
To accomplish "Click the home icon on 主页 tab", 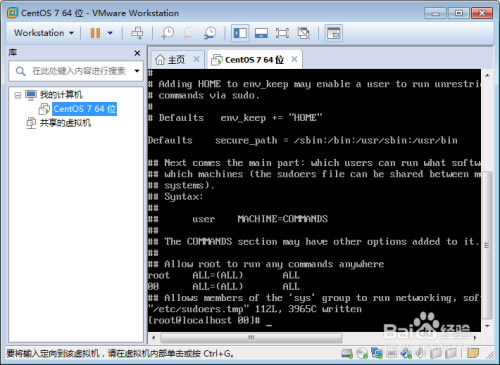I will click(x=160, y=60).
